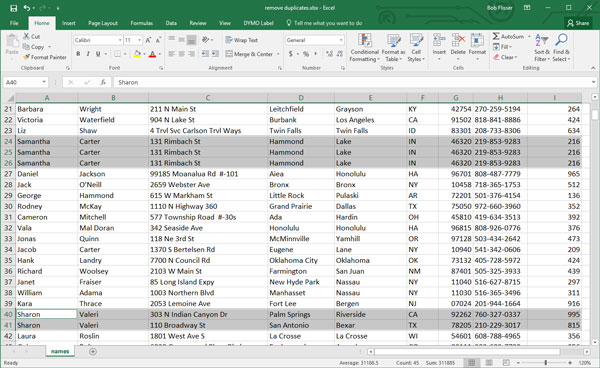The image size is (600, 368).
Task: Toggle left text alignment
Action: tap(172, 54)
